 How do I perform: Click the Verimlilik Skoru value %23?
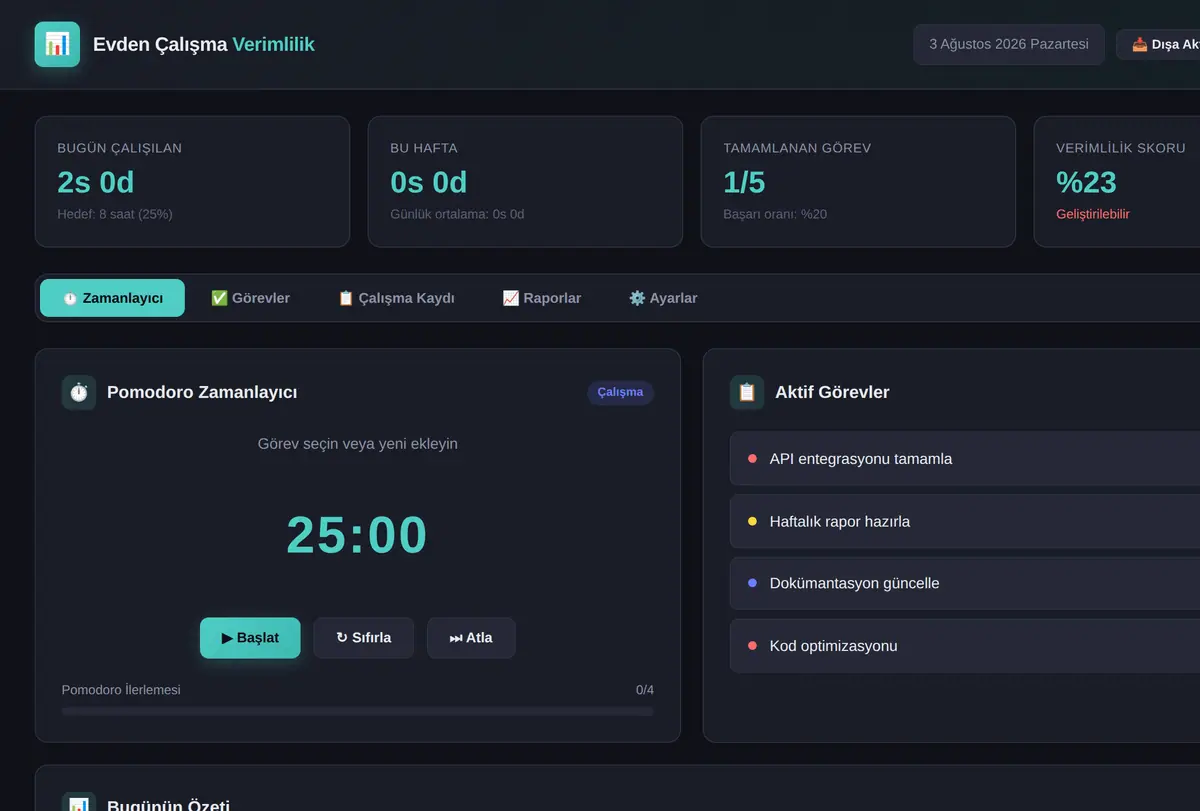(x=1086, y=182)
